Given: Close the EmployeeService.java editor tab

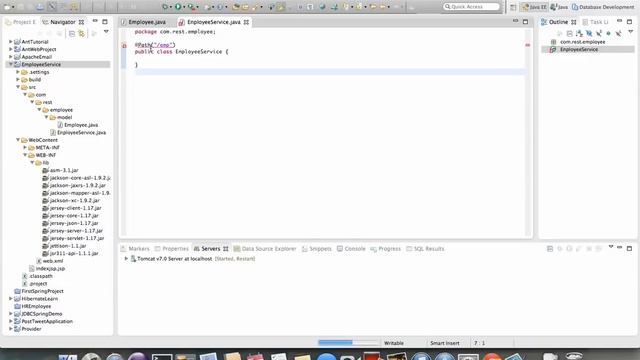Looking at the screenshot, I should (x=246, y=22).
